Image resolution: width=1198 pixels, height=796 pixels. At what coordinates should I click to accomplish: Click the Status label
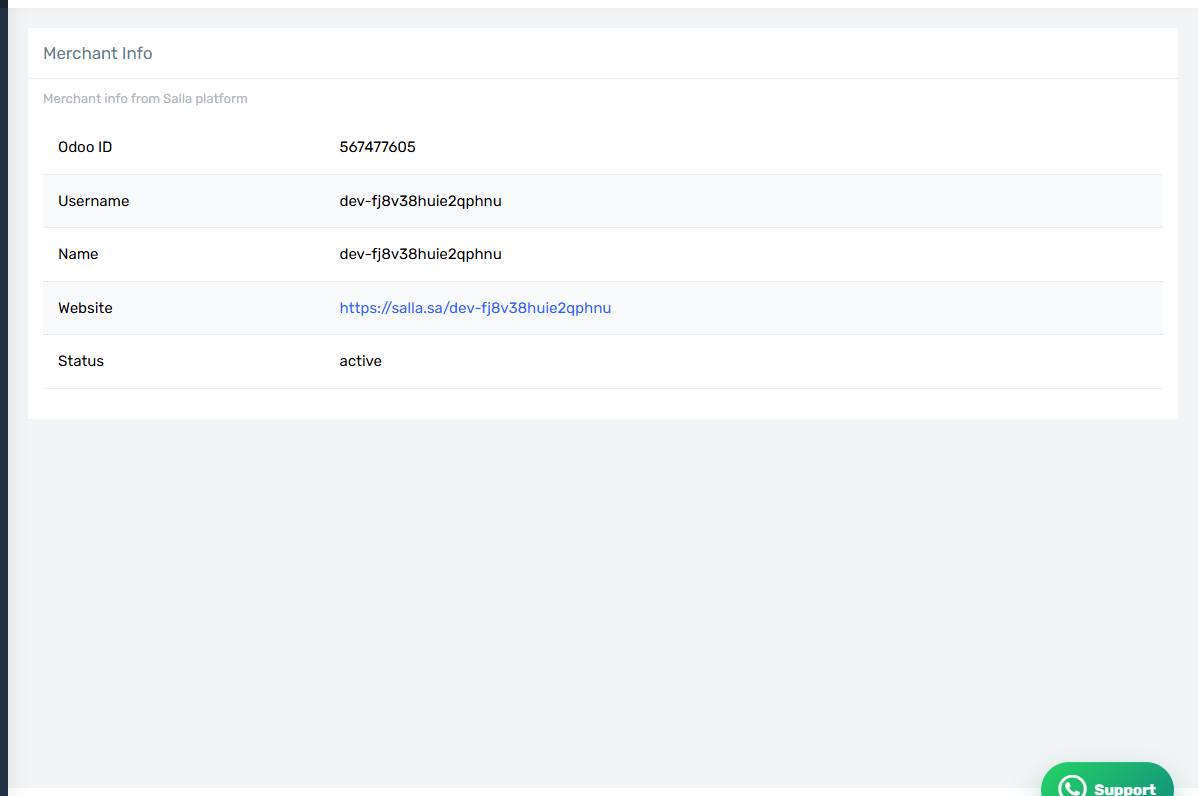(81, 361)
